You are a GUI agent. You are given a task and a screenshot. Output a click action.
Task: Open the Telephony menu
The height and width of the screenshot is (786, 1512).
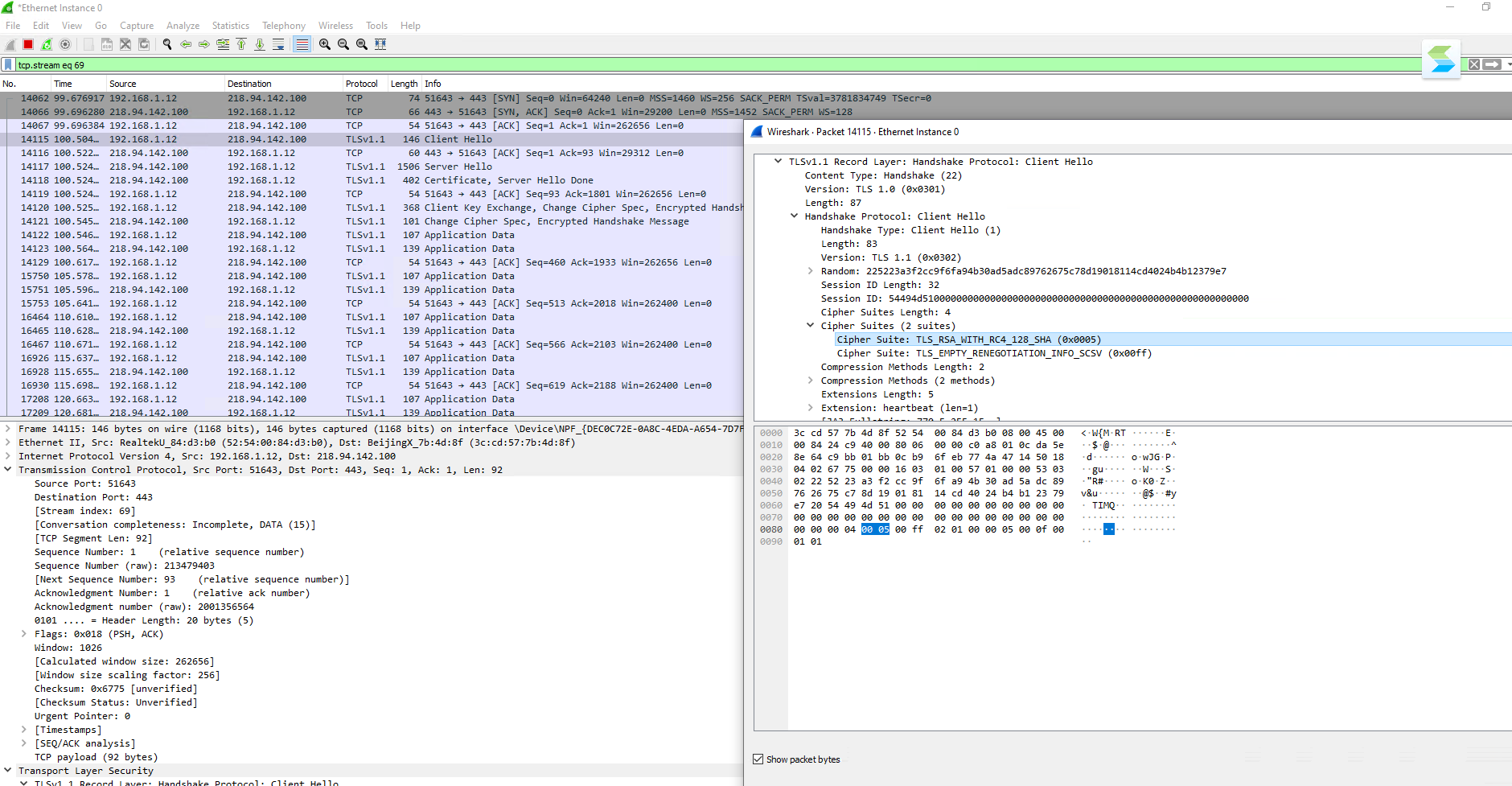pos(283,25)
